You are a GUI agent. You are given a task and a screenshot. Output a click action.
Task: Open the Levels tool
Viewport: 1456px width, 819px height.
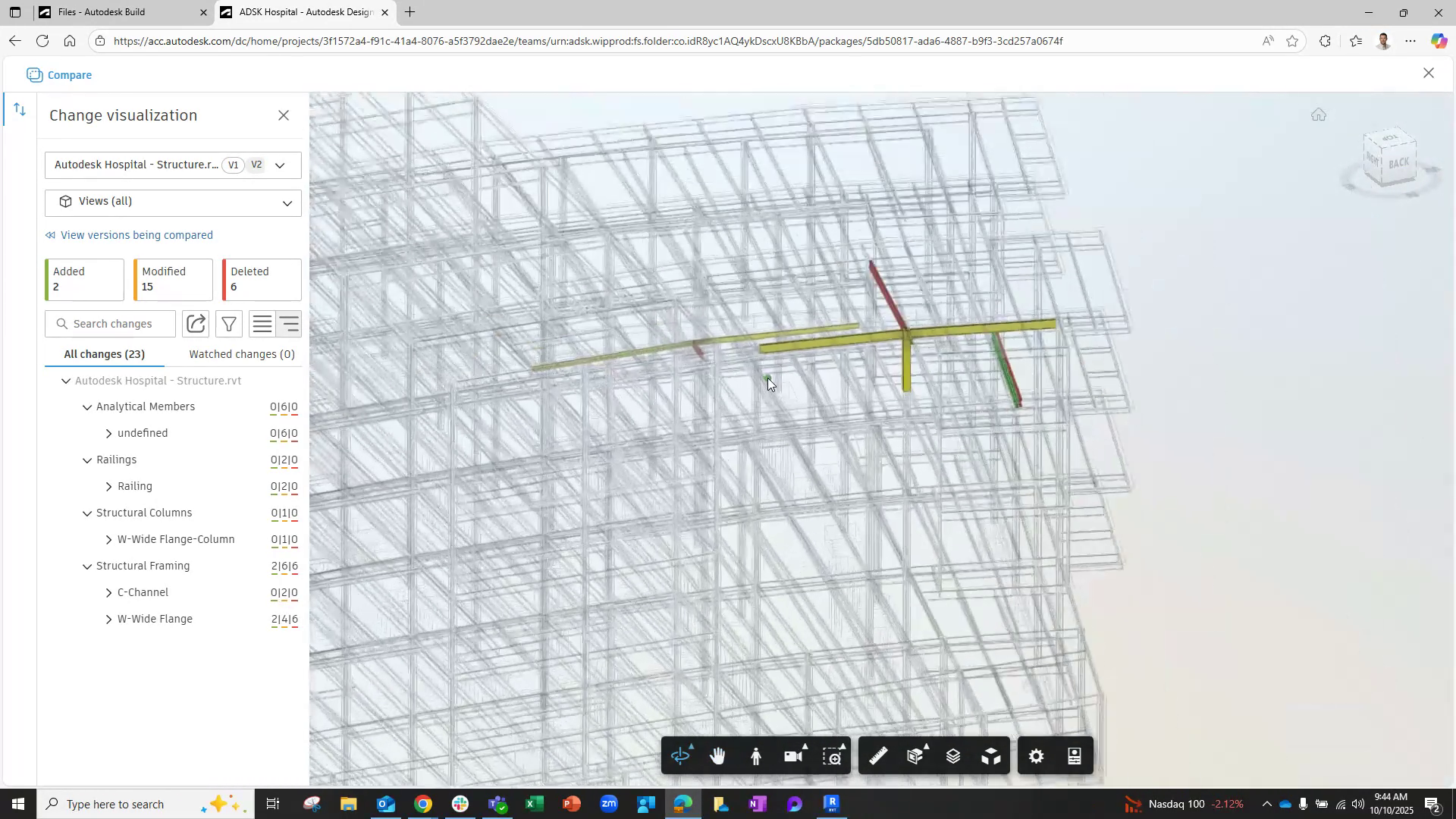[952, 755]
